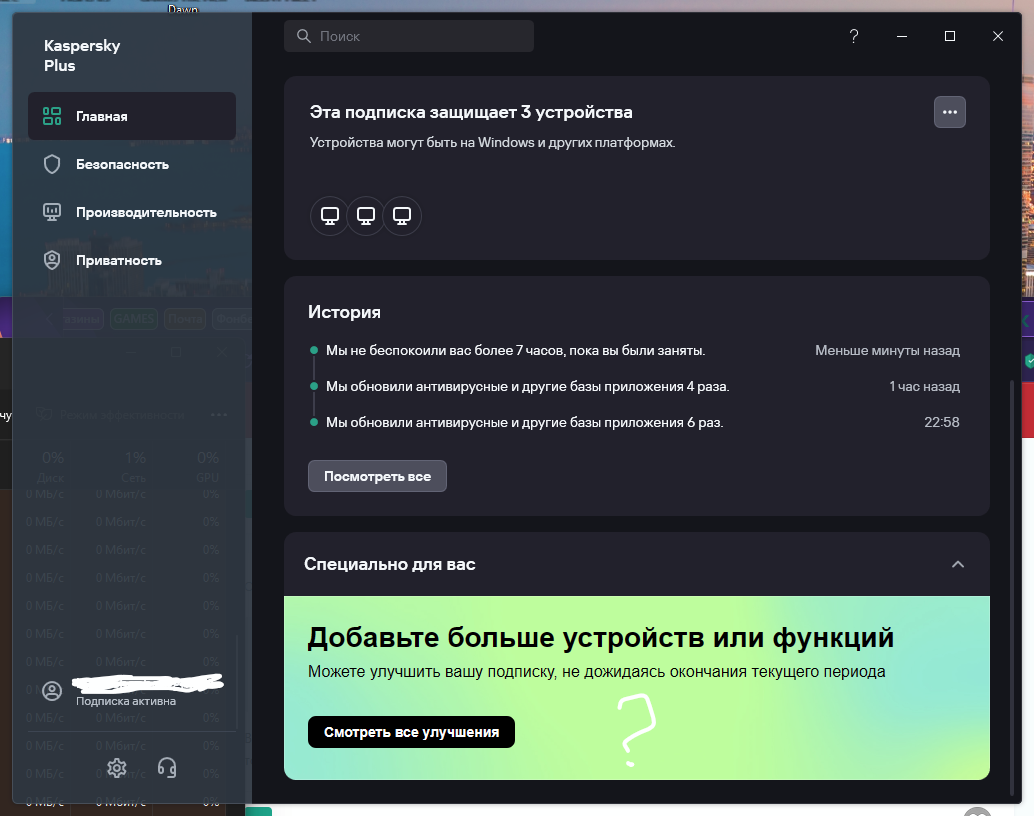
Task: Click the shield icon beside Безопасность
Action: tap(52, 164)
